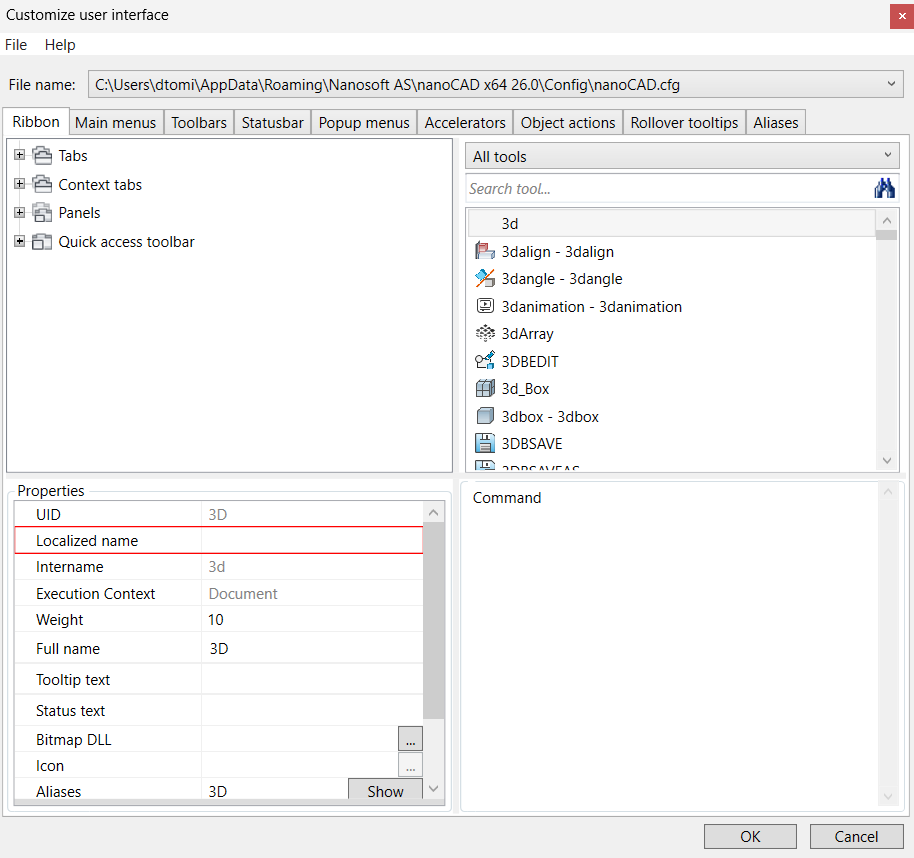Click the Show aliases button

pyautogui.click(x=385, y=790)
